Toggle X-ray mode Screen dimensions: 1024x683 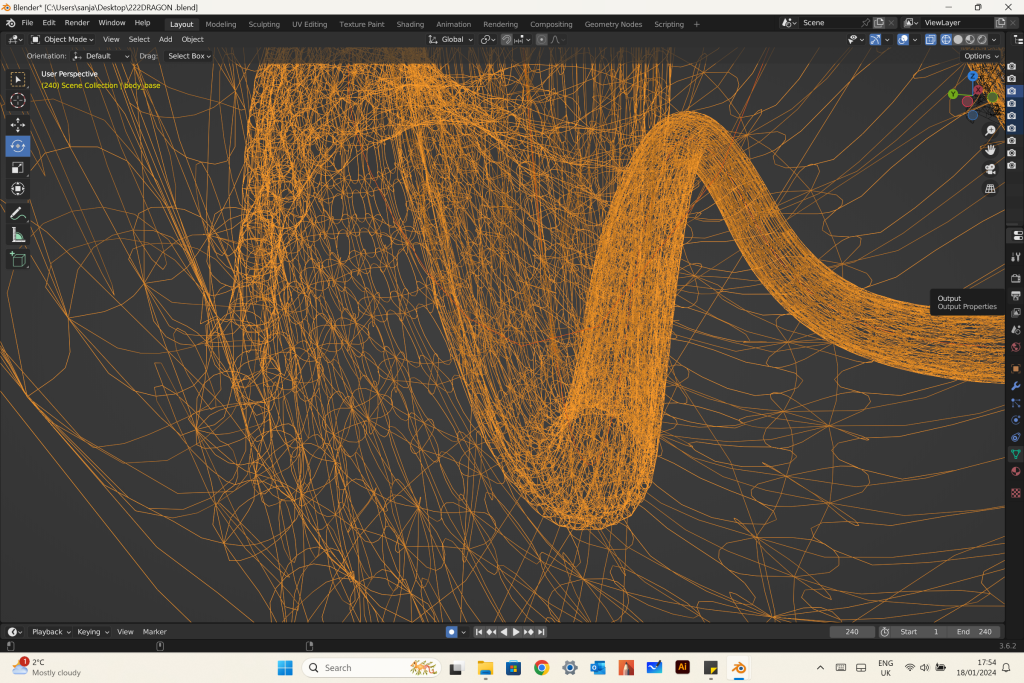tap(931, 40)
